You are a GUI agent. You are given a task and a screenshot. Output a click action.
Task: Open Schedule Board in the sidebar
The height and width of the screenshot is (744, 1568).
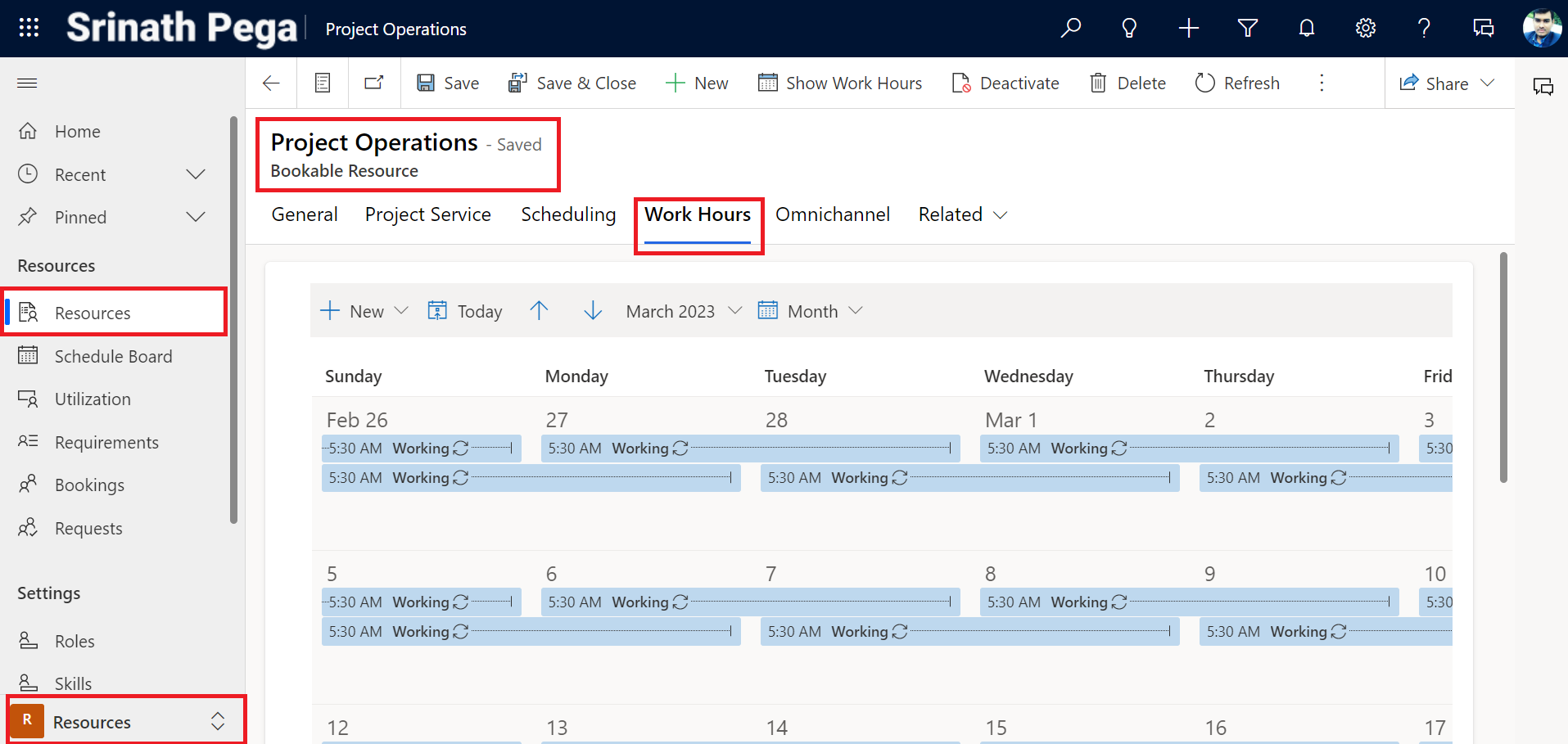[113, 356]
